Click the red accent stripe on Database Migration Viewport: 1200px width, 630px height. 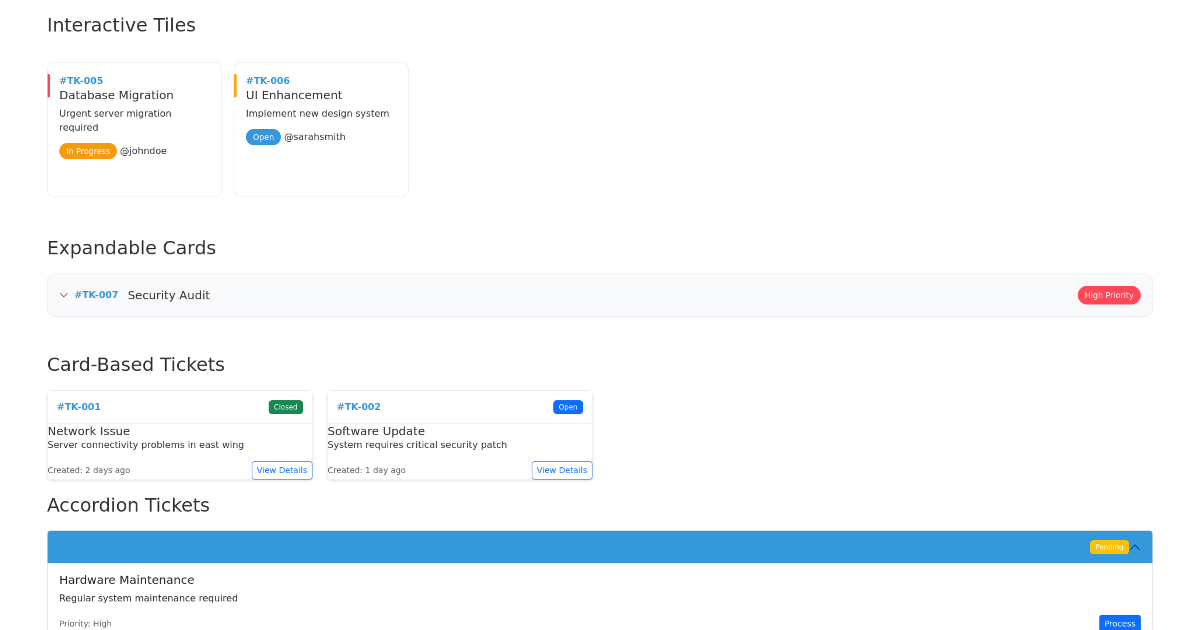pyautogui.click(x=49, y=85)
